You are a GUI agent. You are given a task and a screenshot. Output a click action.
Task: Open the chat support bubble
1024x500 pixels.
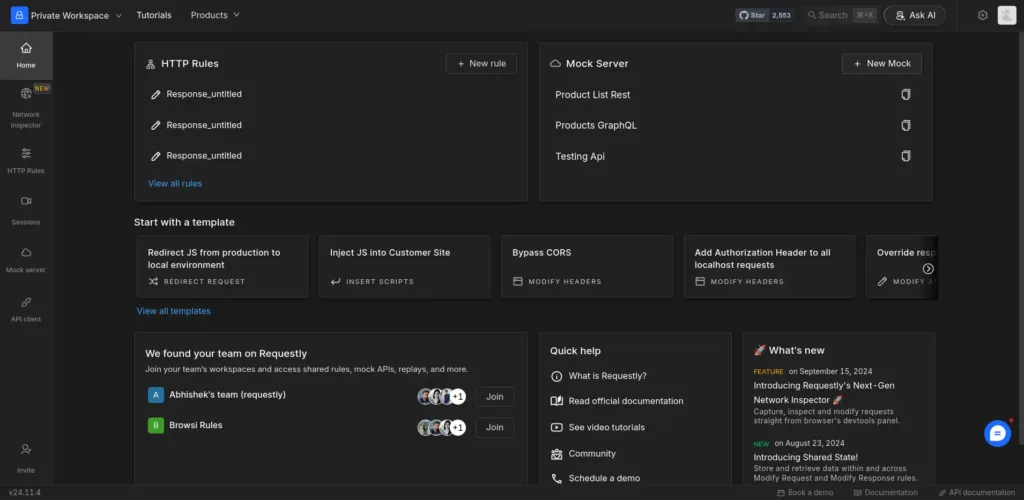coord(997,433)
